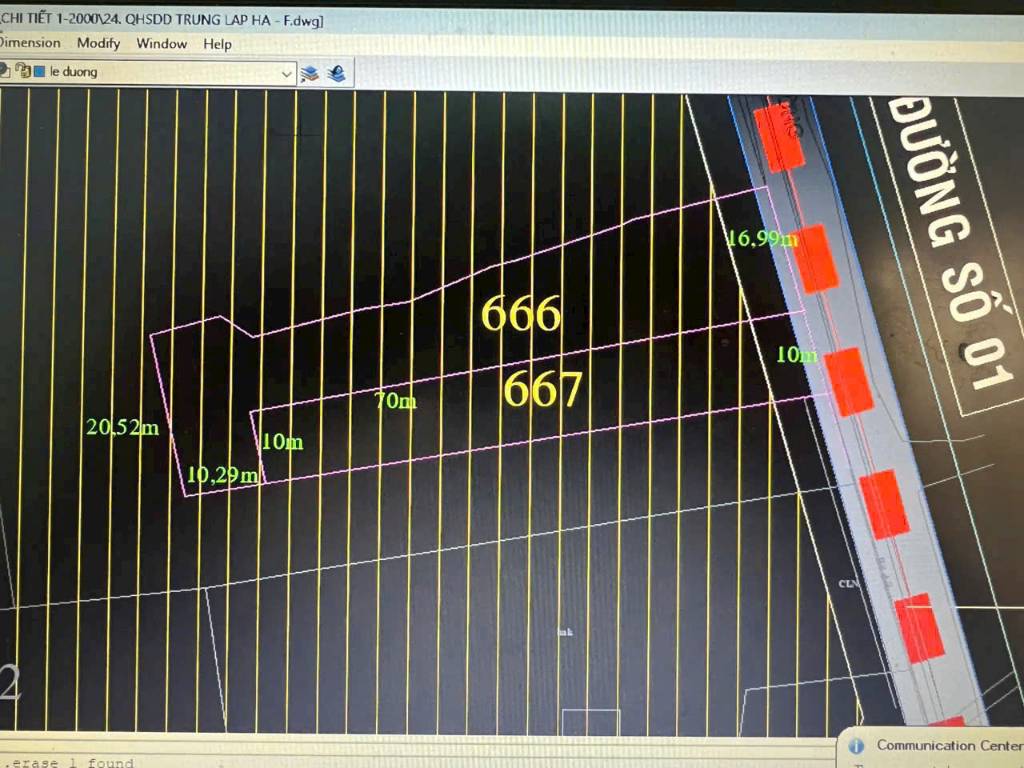Click the Layer Previous icon

[336, 73]
